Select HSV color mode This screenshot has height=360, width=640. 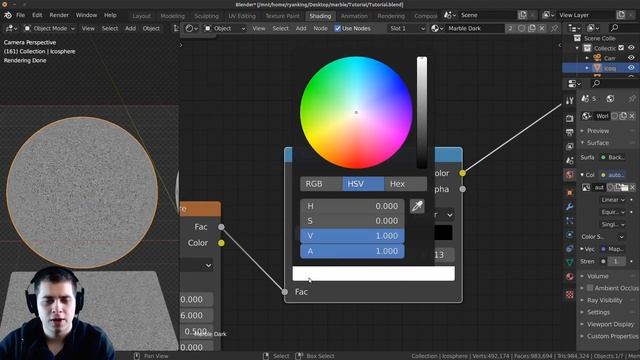pyautogui.click(x=363, y=184)
